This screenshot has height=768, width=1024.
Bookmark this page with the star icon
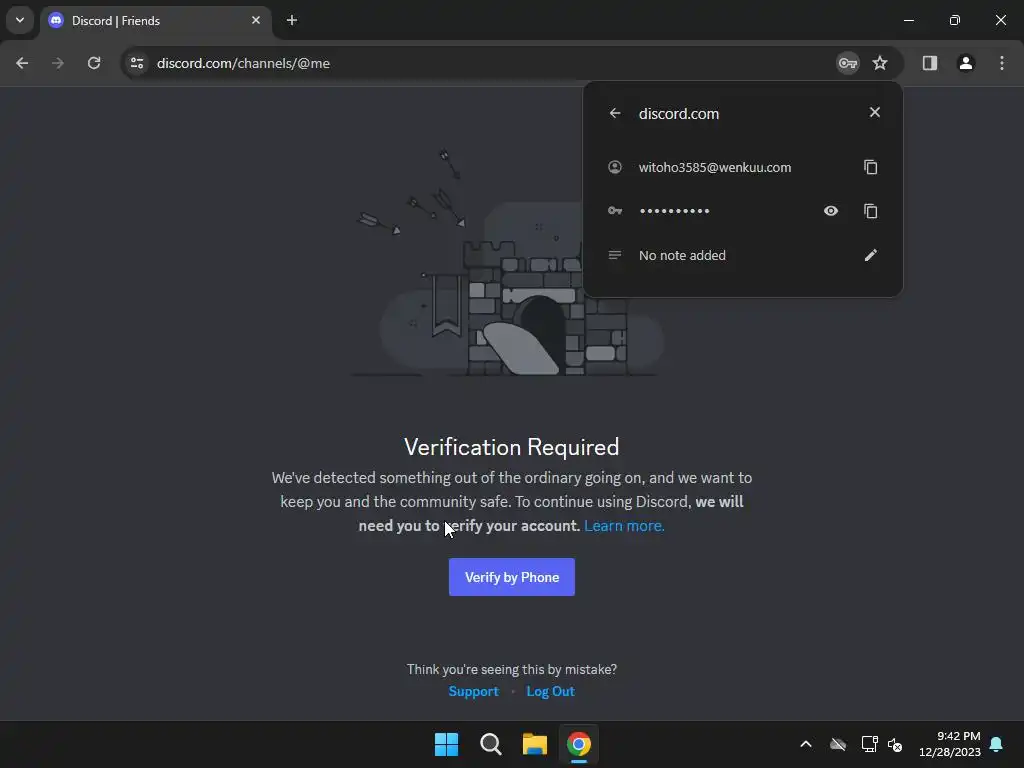[x=880, y=63]
